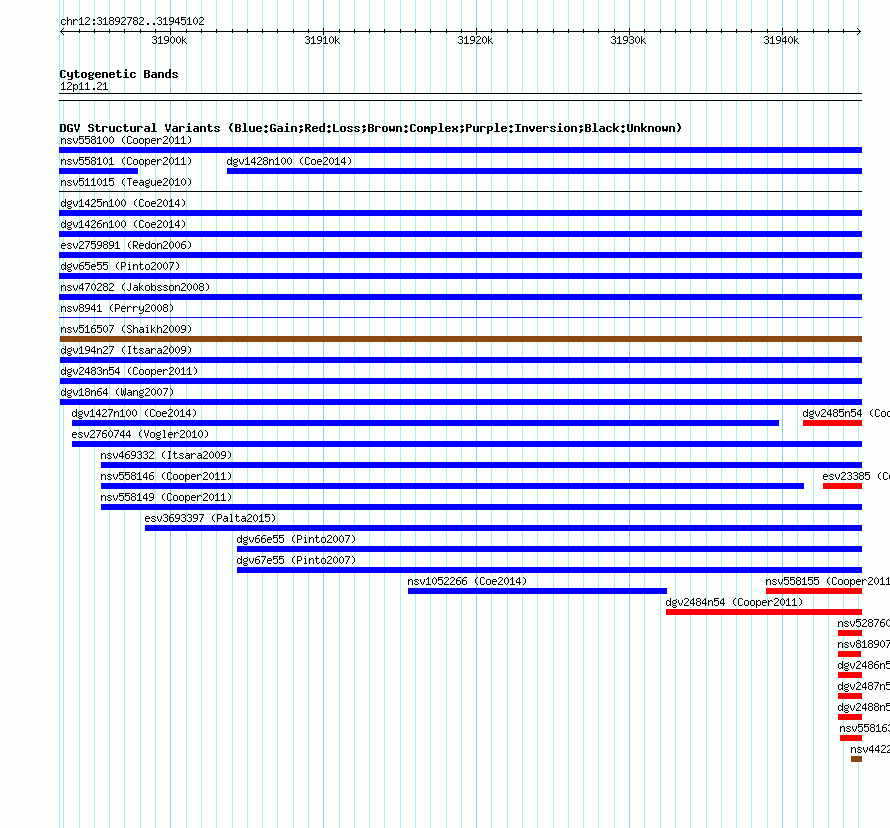The width and height of the screenshot is (890, 828).
Task: Open the dgv2484n54 (Cooper2011) label
Action: [x=734, y=602]
